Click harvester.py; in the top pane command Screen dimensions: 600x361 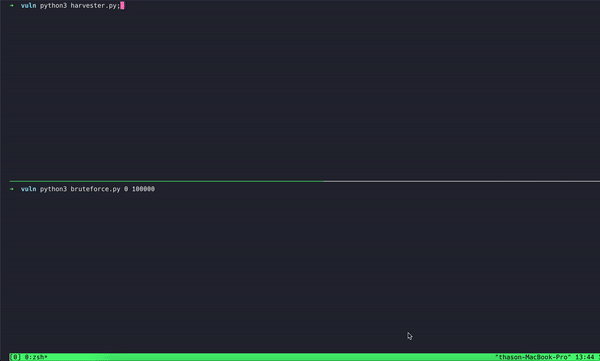point(95,6)
